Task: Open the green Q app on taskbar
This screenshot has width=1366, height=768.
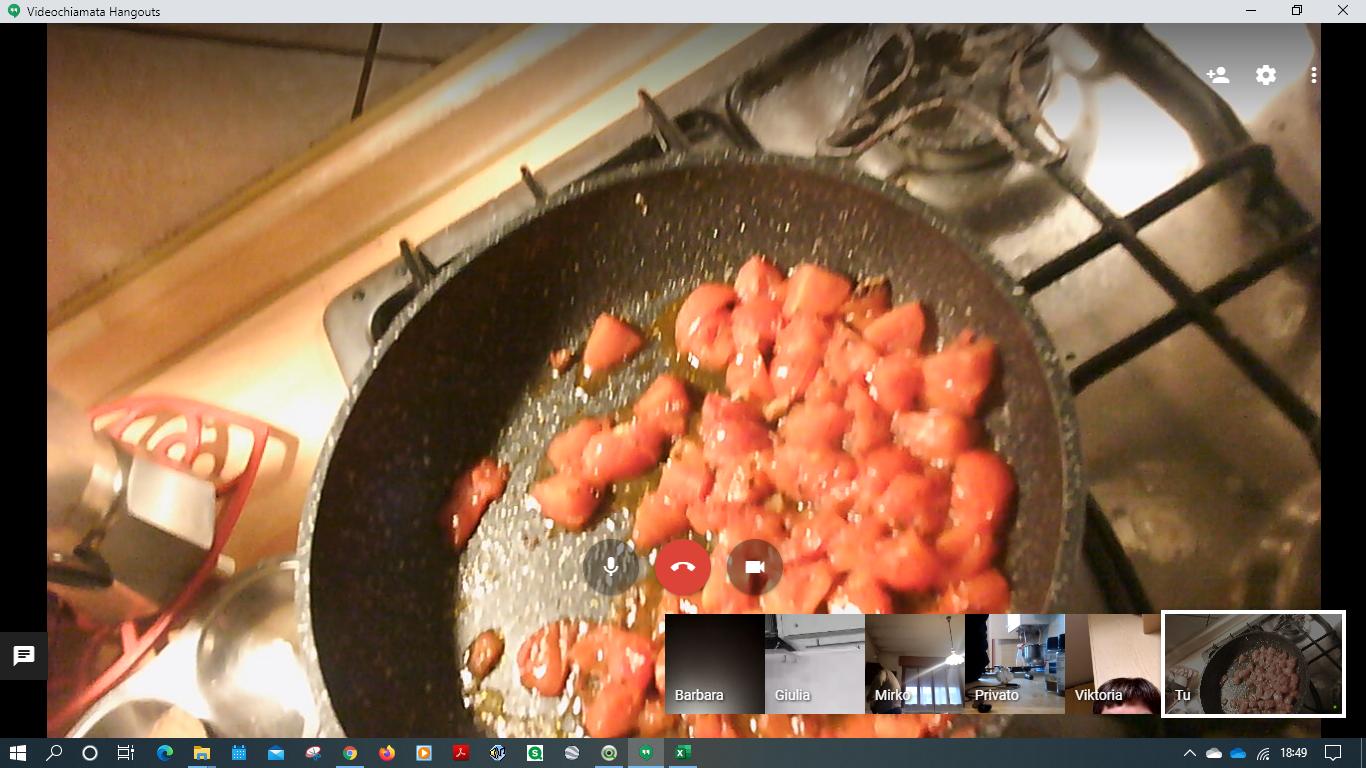Action: pyautogui.click(x=609, y=753)
